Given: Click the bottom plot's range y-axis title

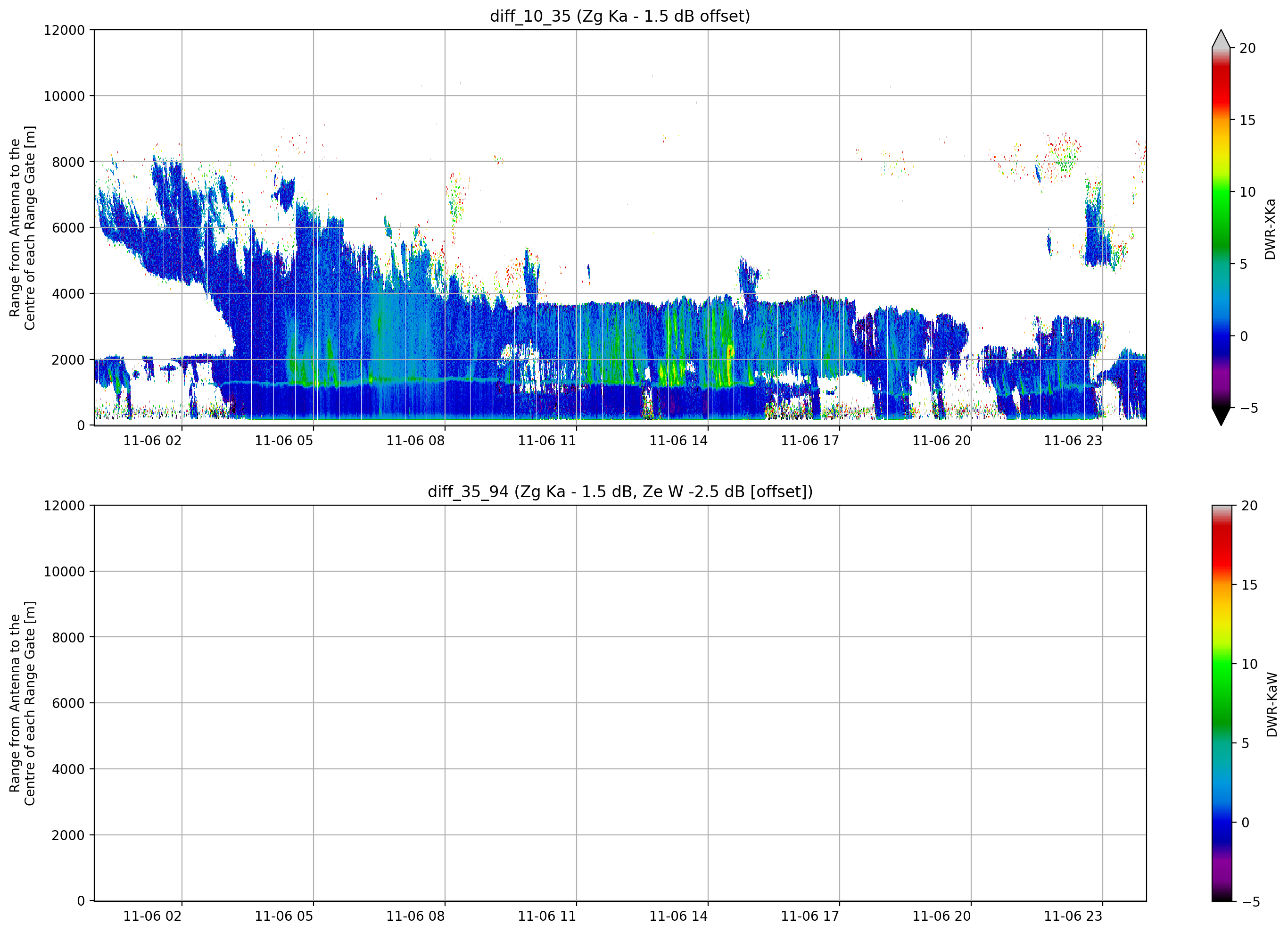Looking at the screenshot, I should 22,703.
